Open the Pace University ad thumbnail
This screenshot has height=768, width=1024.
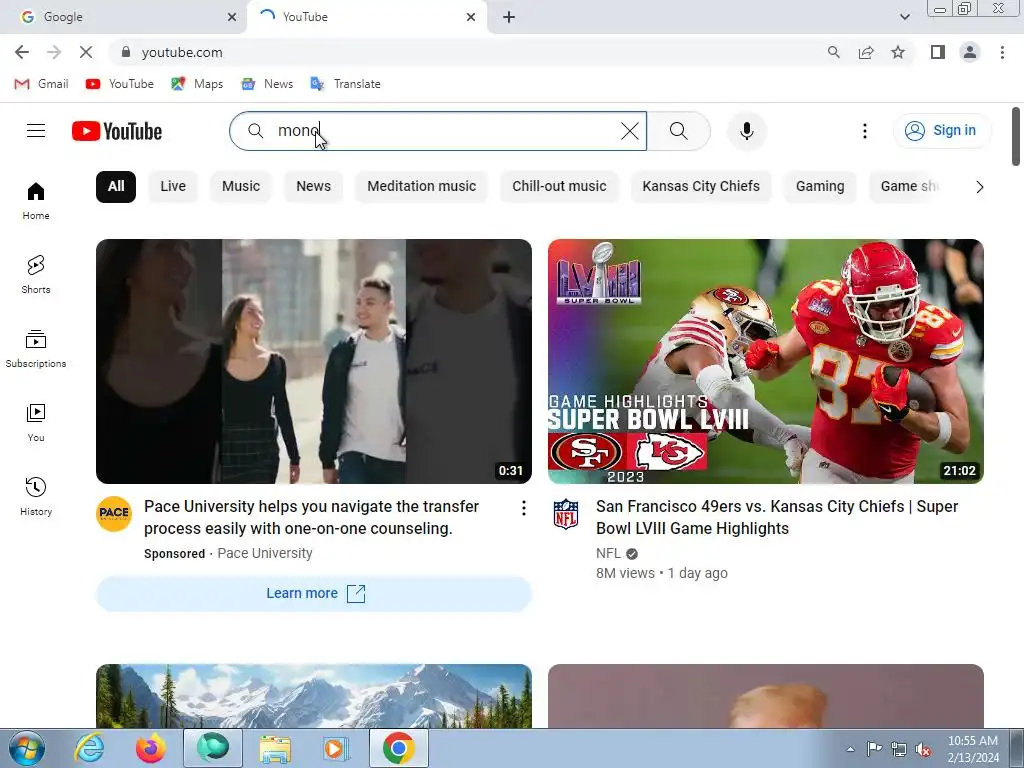click(313, 361)
